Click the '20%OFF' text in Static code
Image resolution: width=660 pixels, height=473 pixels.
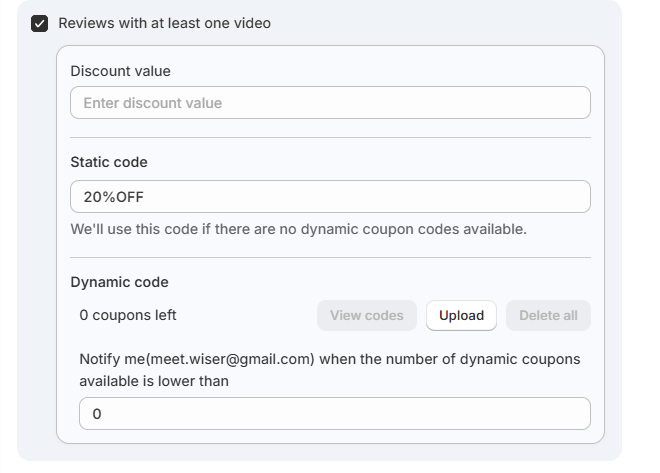coord(114,197)
